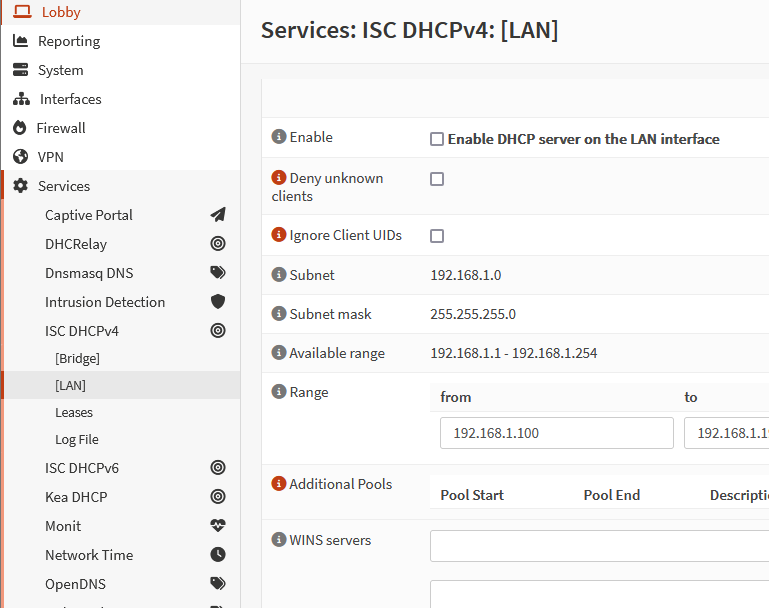Viewport: 769px width, 608px height.
Task: Click the WINS servers first input field
Action: pyautogui.click(x=599, y=546)
